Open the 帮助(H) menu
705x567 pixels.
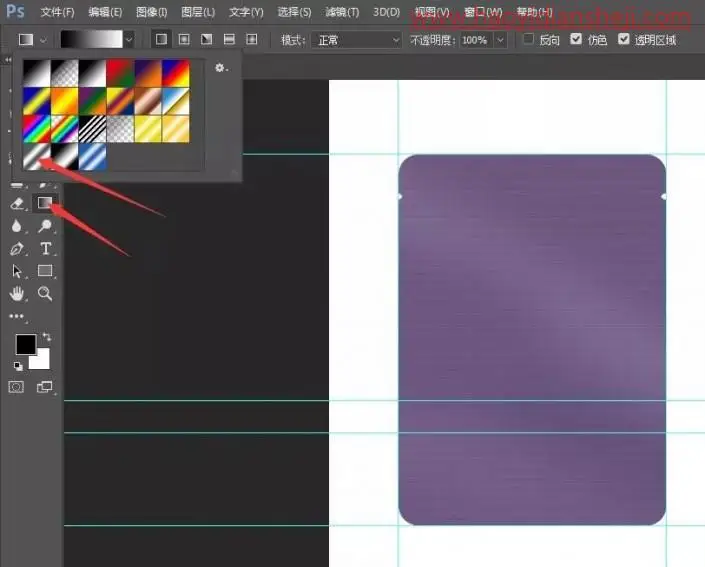534,12
